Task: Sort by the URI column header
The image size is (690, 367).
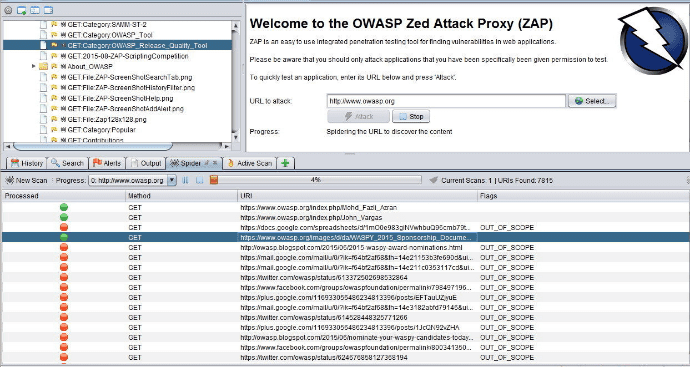Action: [357, 196]
